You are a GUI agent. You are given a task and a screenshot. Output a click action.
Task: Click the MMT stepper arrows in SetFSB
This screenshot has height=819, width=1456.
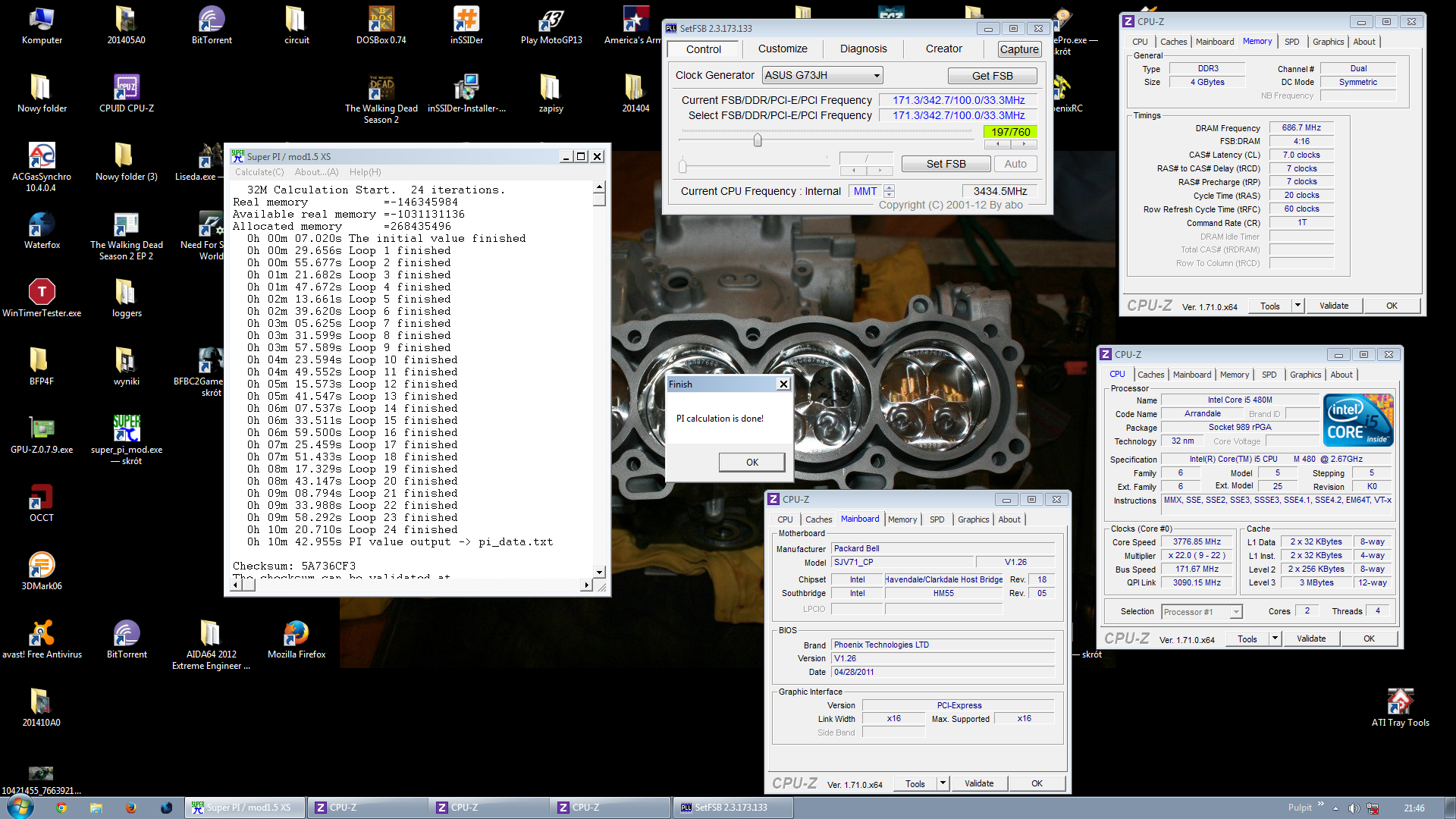(890, 191)
